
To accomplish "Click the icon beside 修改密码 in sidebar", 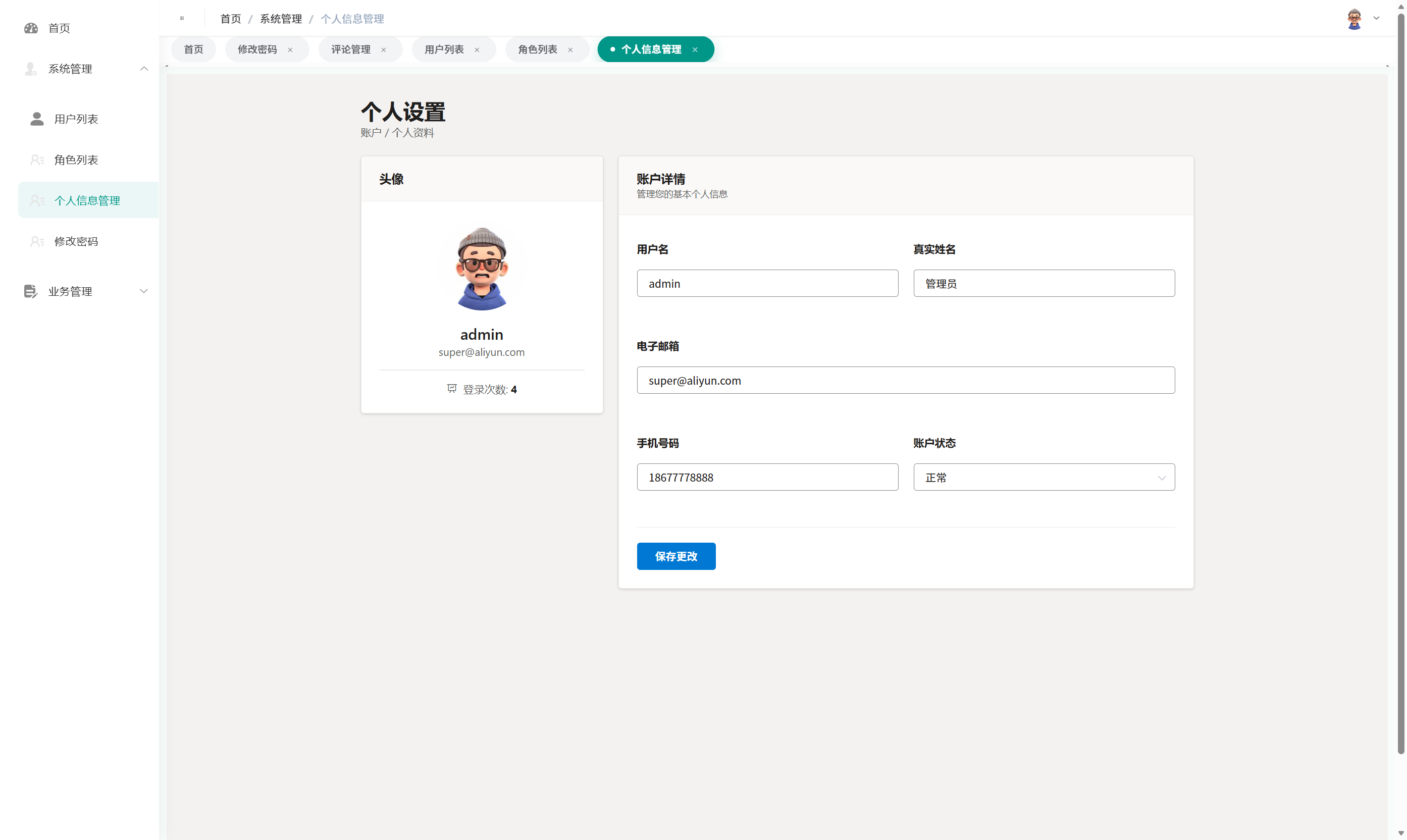I will pyautogui.click(x=37, y=242).
